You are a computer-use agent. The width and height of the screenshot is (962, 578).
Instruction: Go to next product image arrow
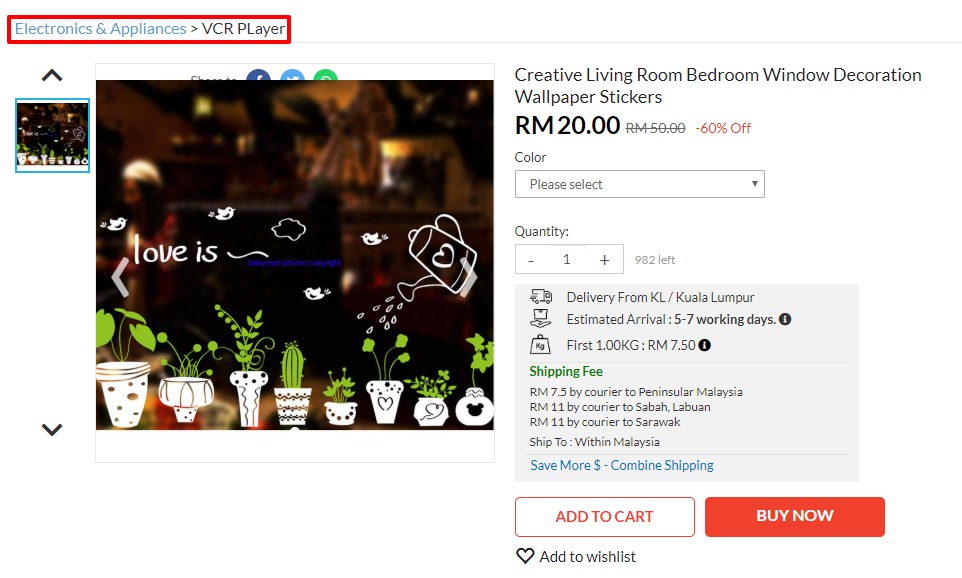(x=469, y=277)
